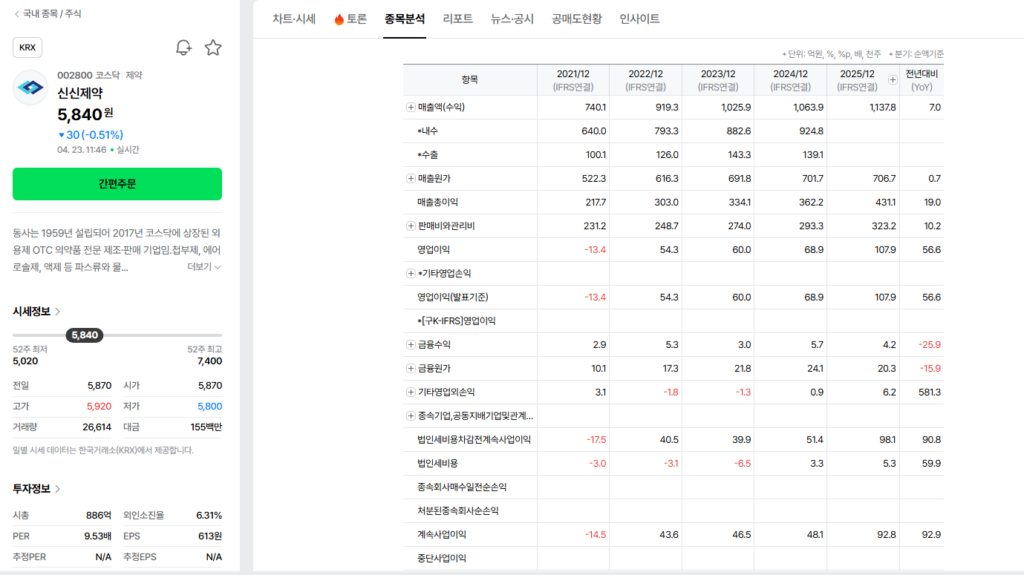Click the 2021/12 column header
The height and width of the screenshot is (575, 1024).
[573, 80]
